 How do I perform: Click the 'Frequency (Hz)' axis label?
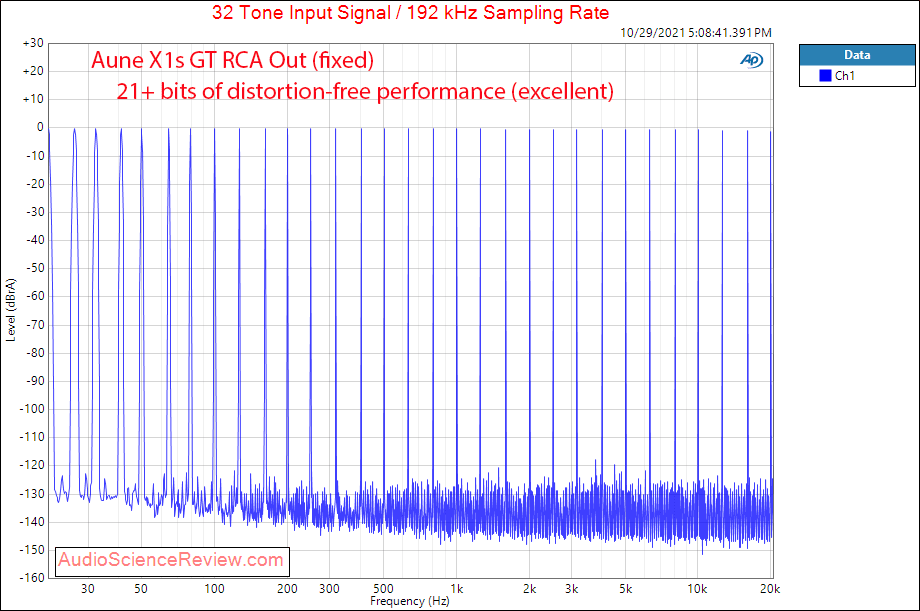click(x=410, y=601)
